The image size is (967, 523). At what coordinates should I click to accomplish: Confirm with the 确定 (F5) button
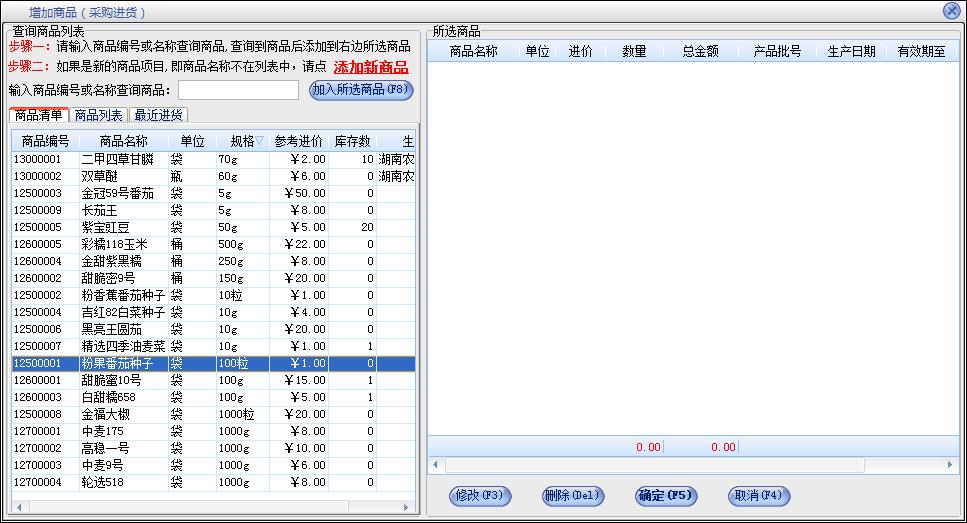coord(665,495)
